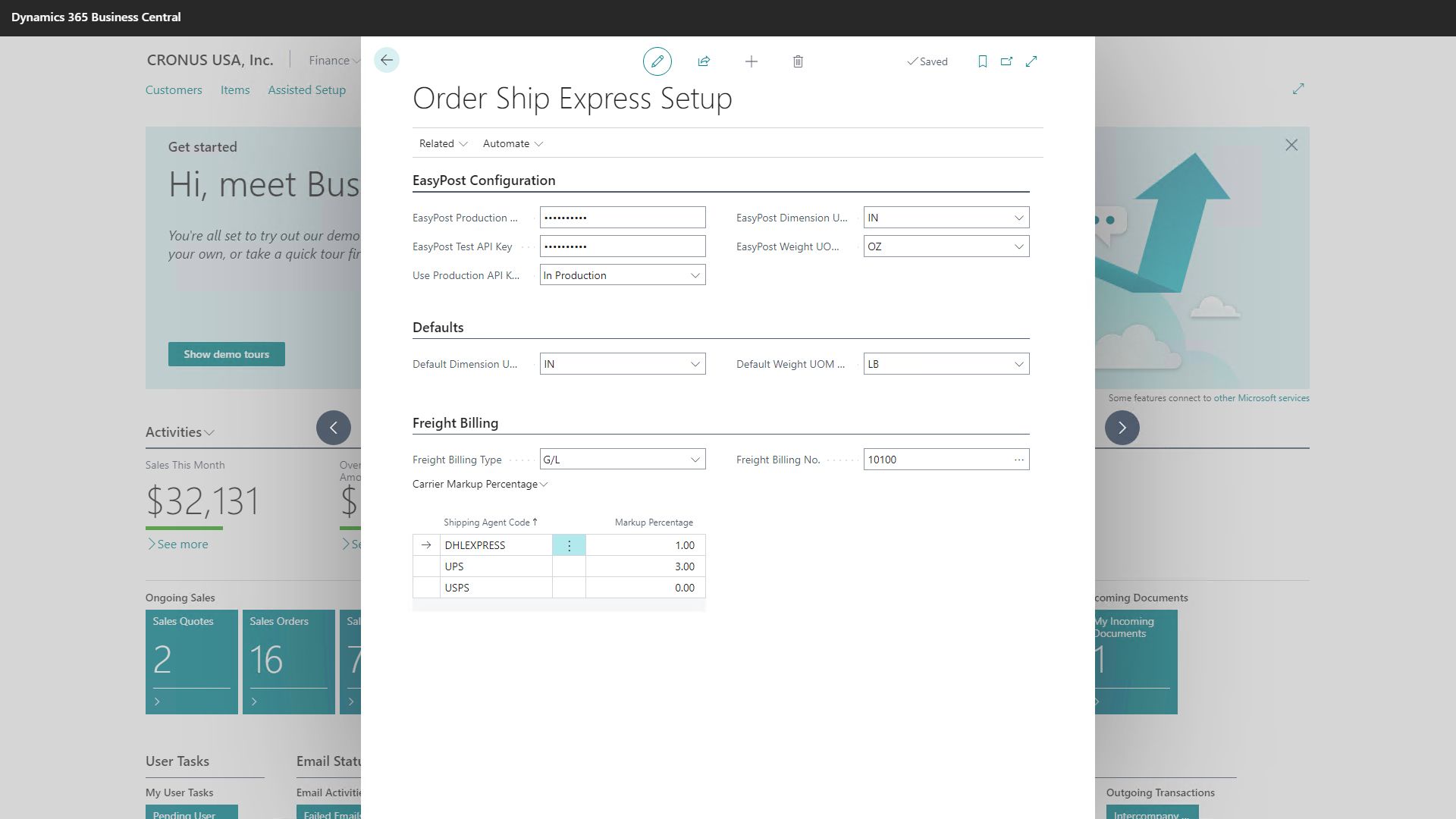Click the plus icon to add new
Screen dimensions: 1456x819
751,61
